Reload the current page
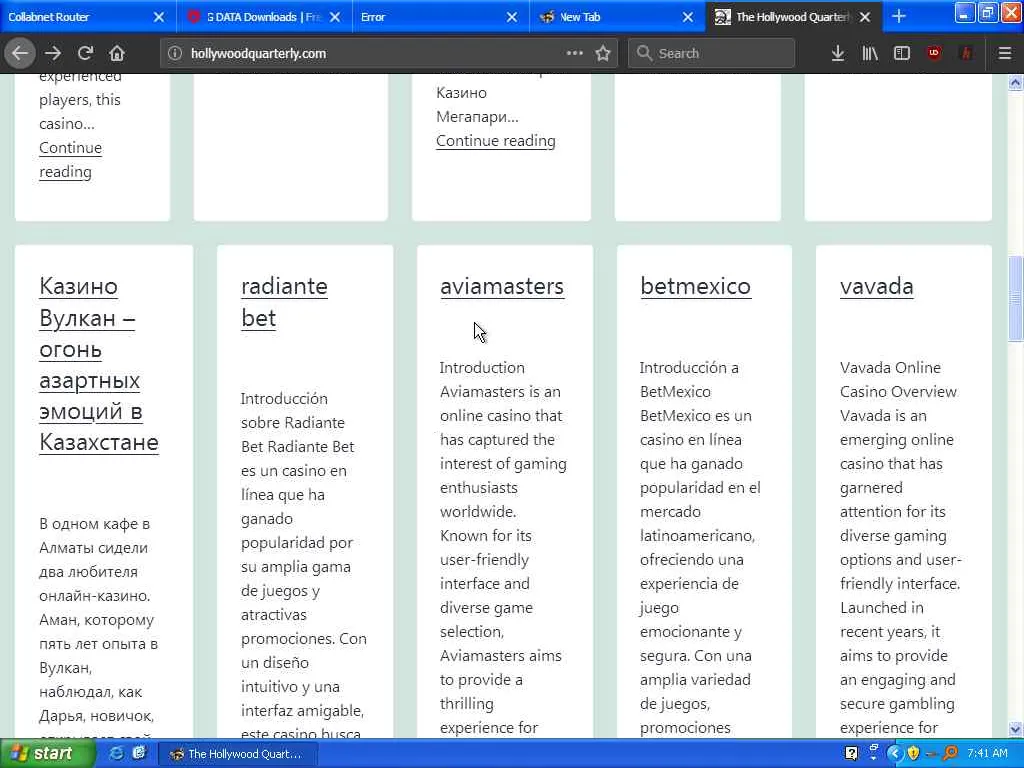This screenshot has height=768, width=1024. (85, 53)
